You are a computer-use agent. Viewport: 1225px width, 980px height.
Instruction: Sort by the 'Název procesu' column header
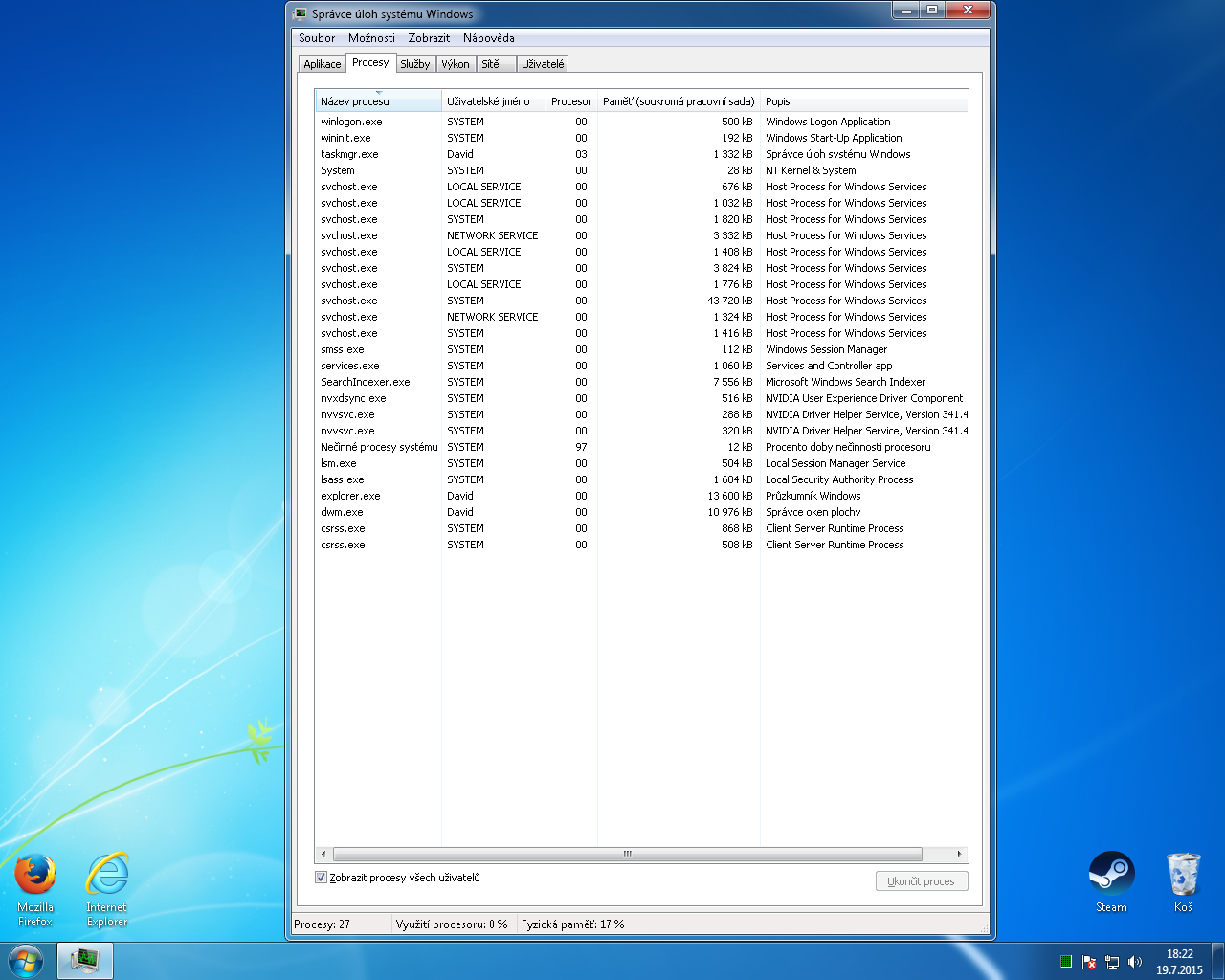378,101
